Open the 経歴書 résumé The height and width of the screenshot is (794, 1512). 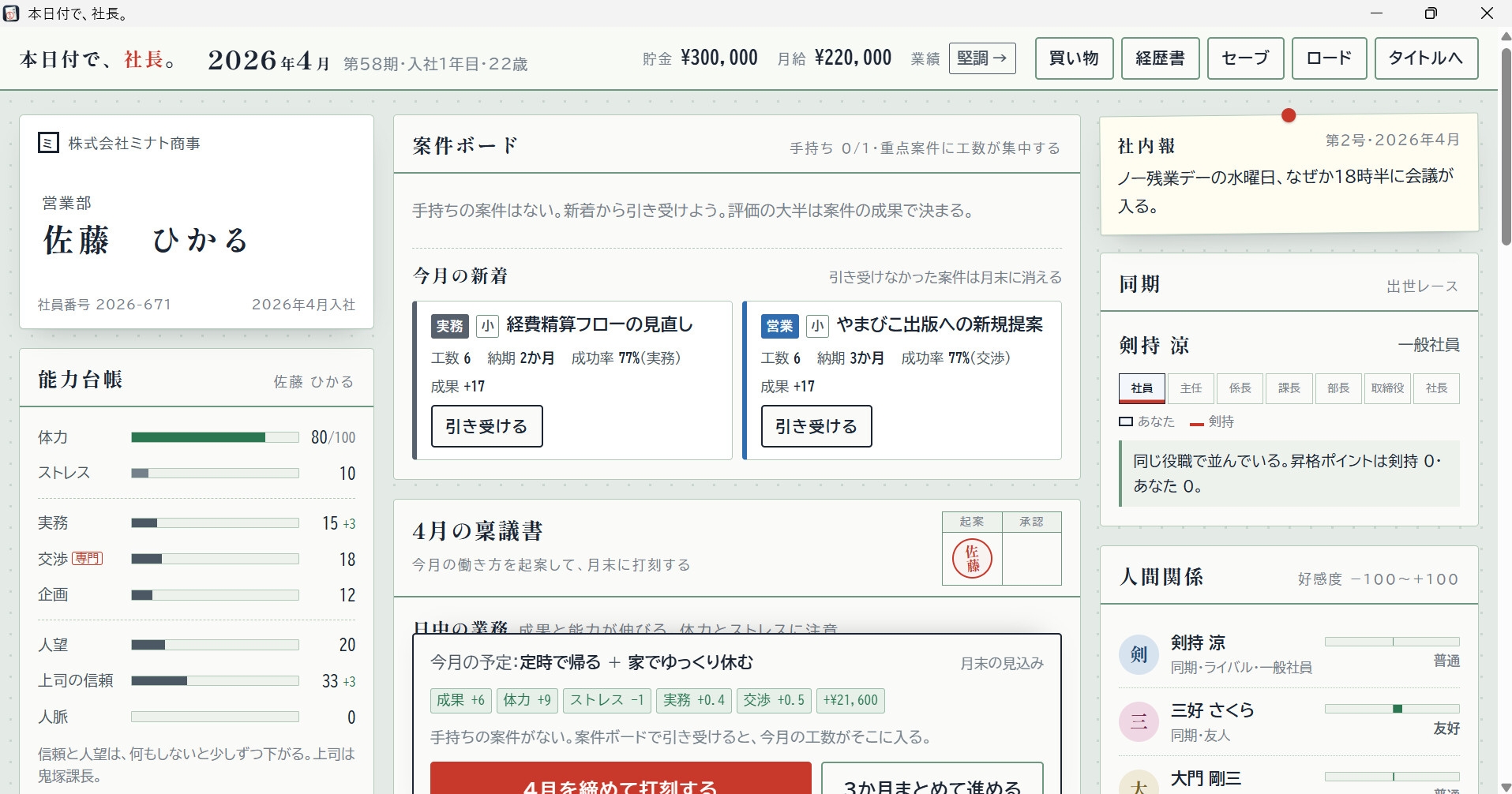point(1160,58)
